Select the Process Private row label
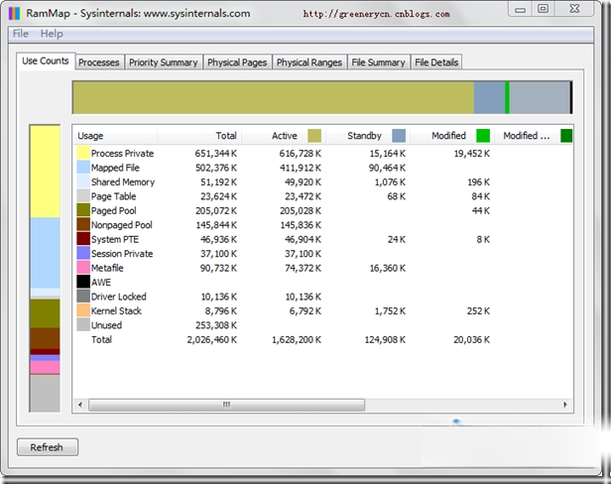The height and width of the screenshot is (484, 611). coord(122,154)
